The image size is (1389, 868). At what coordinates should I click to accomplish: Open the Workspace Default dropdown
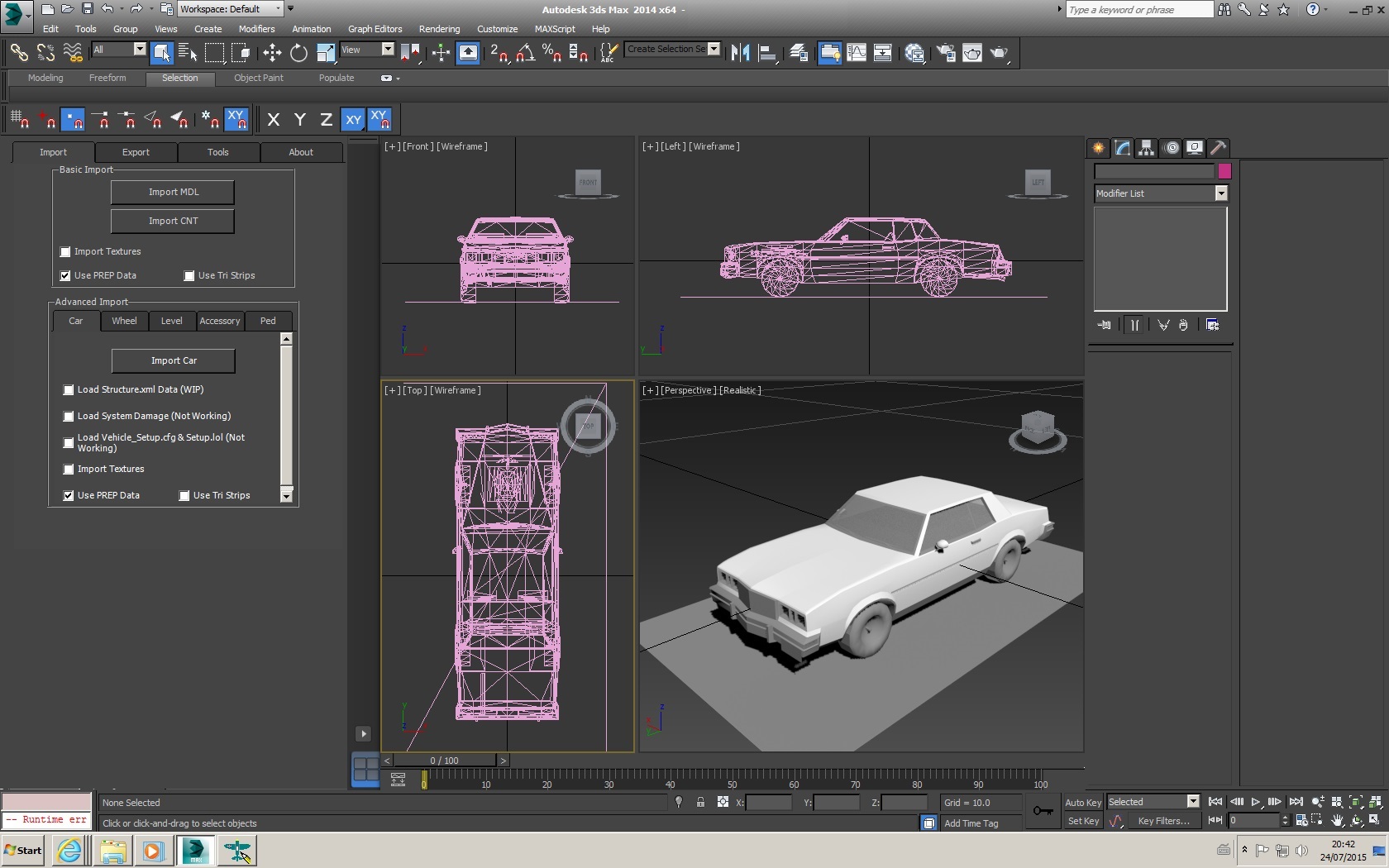[x=277, y=9]
